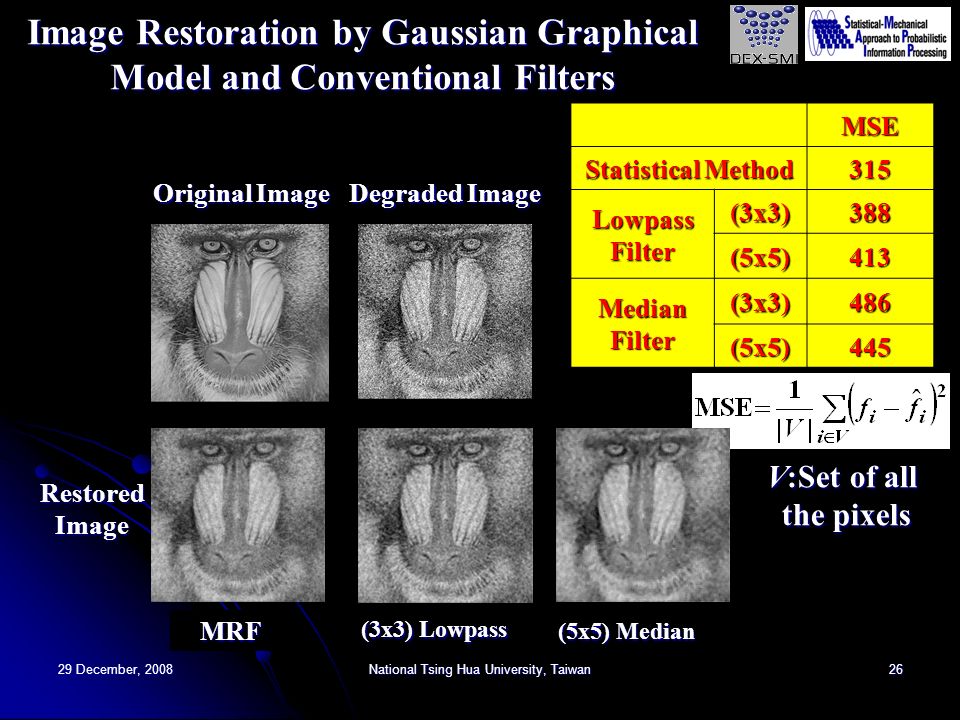
Task: Click the Lowpass Filter (5x5) size cell
Action: click(x=760, y=257)
